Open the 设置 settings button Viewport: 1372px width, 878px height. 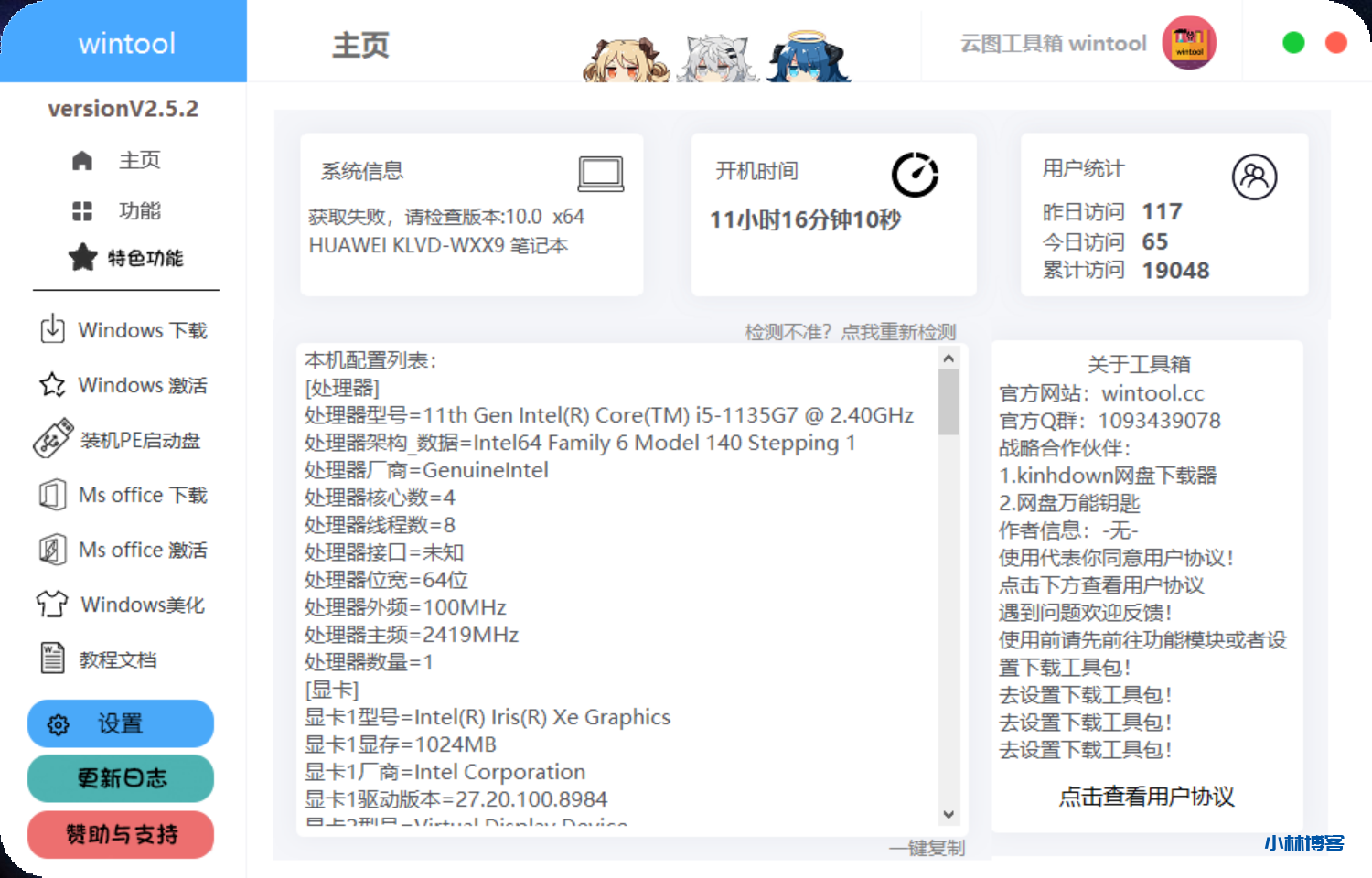(x=121, y=723)
